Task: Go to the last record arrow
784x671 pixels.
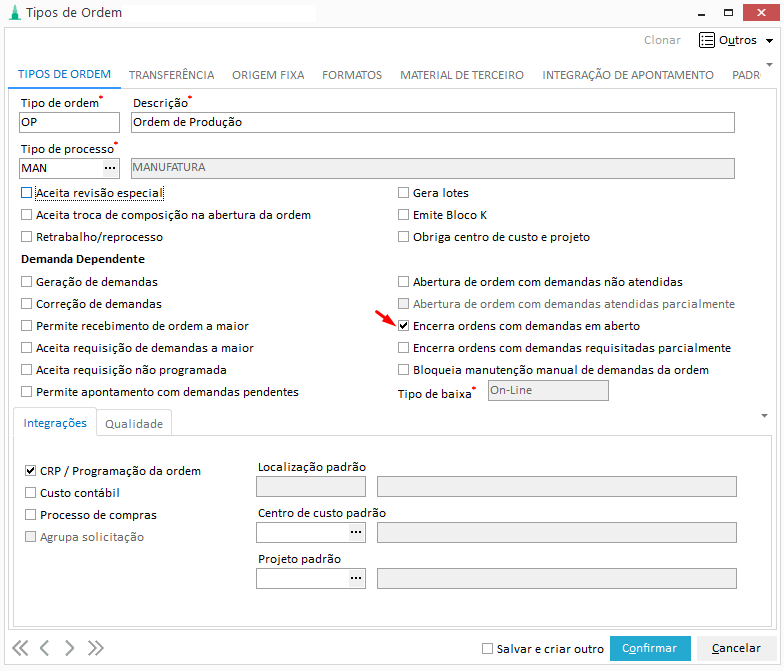Action: (96, 648)
